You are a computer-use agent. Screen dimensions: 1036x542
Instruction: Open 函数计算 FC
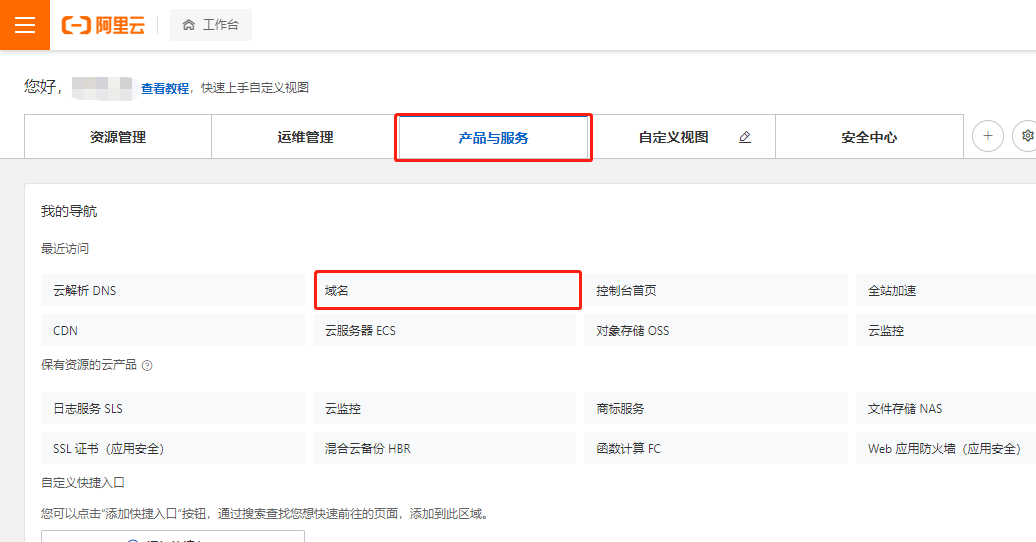tap(716, 449)
